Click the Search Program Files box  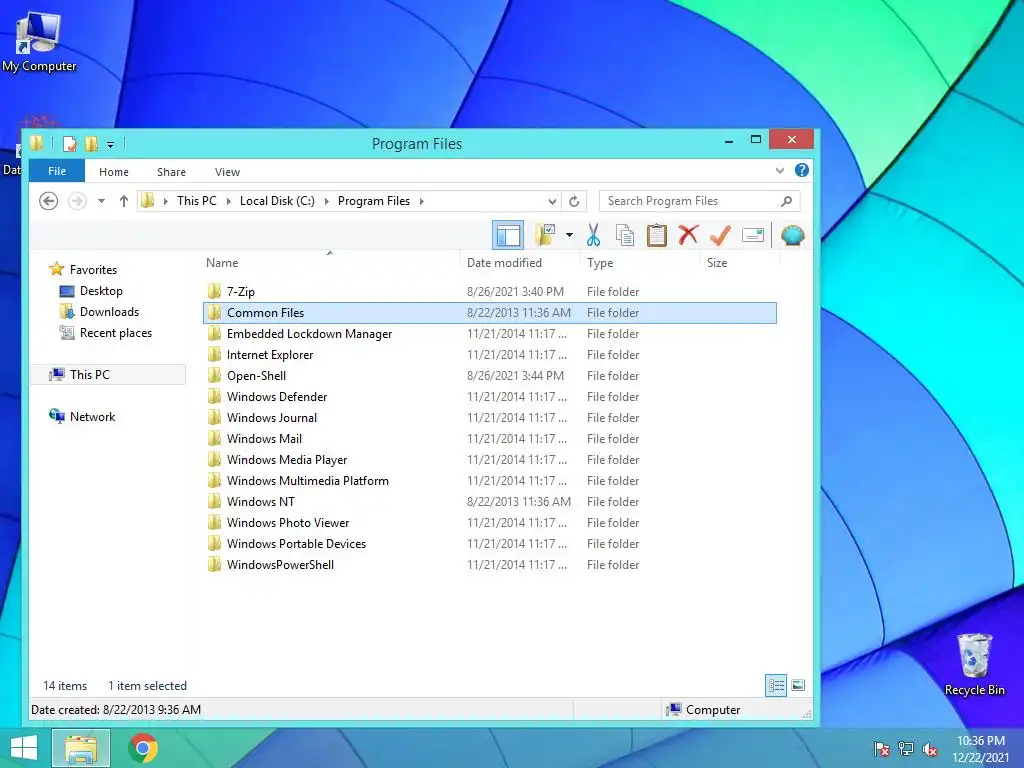coord(699,201)
